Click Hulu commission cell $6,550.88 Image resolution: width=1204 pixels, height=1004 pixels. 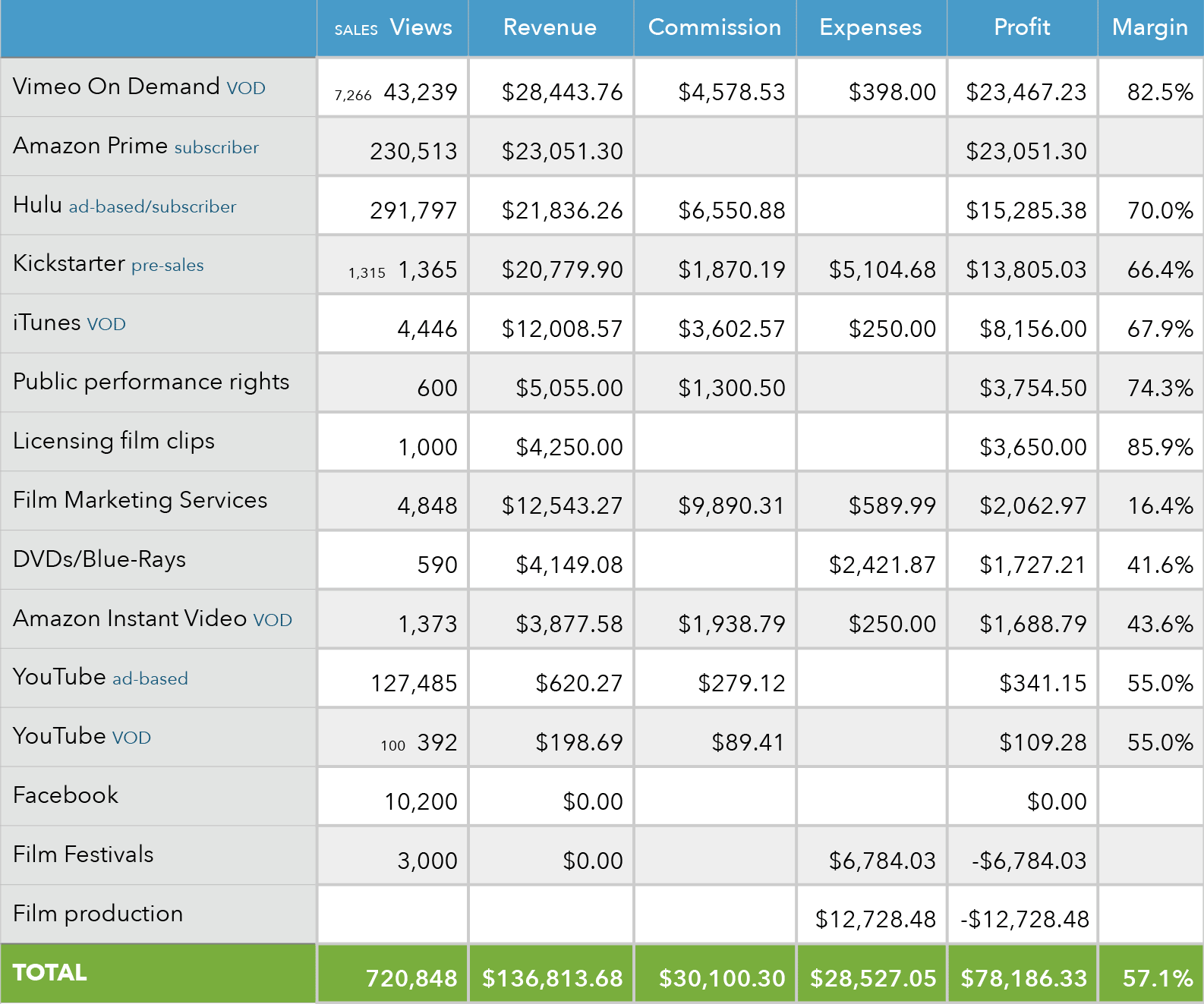715,206
